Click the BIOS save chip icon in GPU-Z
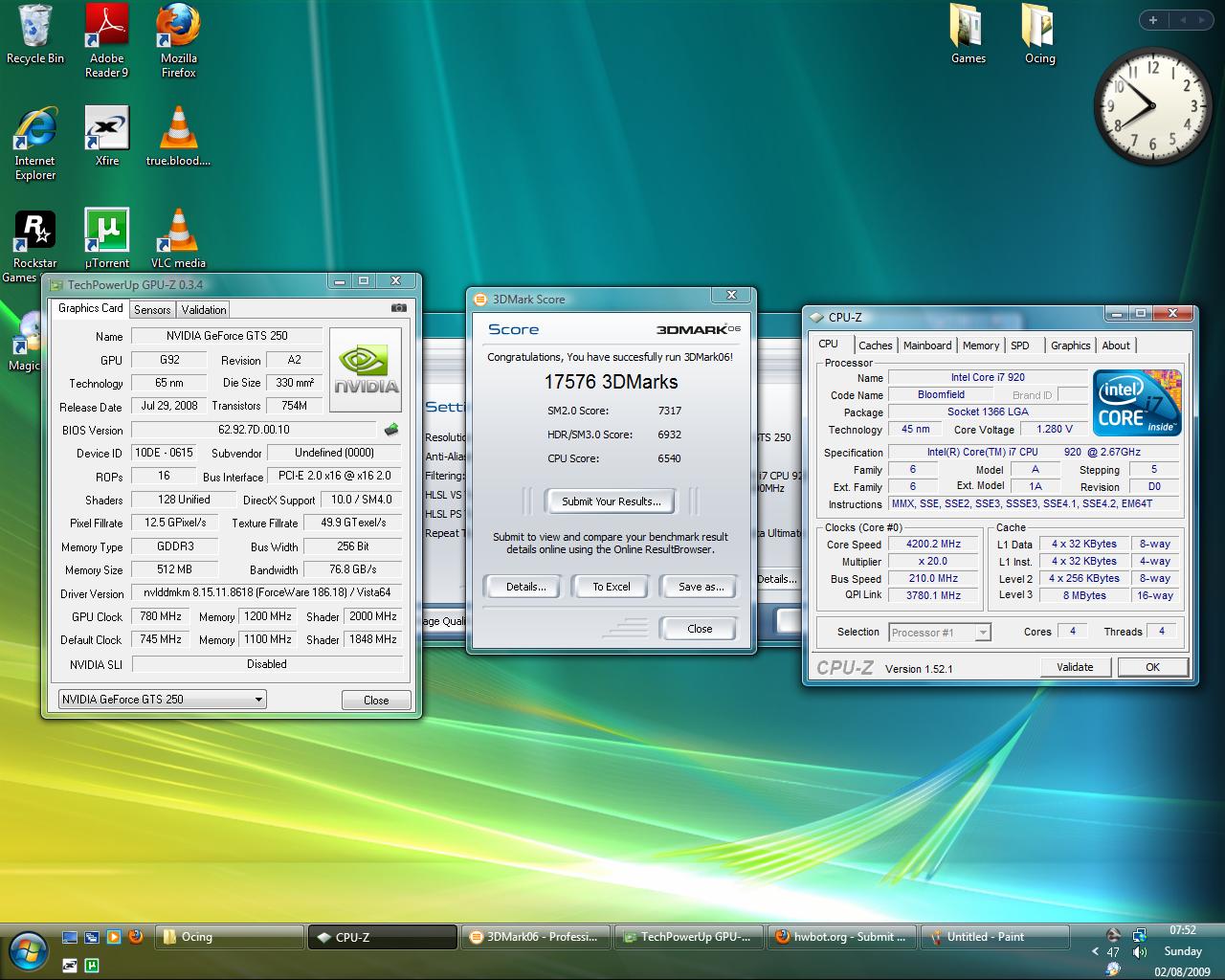Image resolution: width=1225 pixels, height=980 pixels. [390, 430]
